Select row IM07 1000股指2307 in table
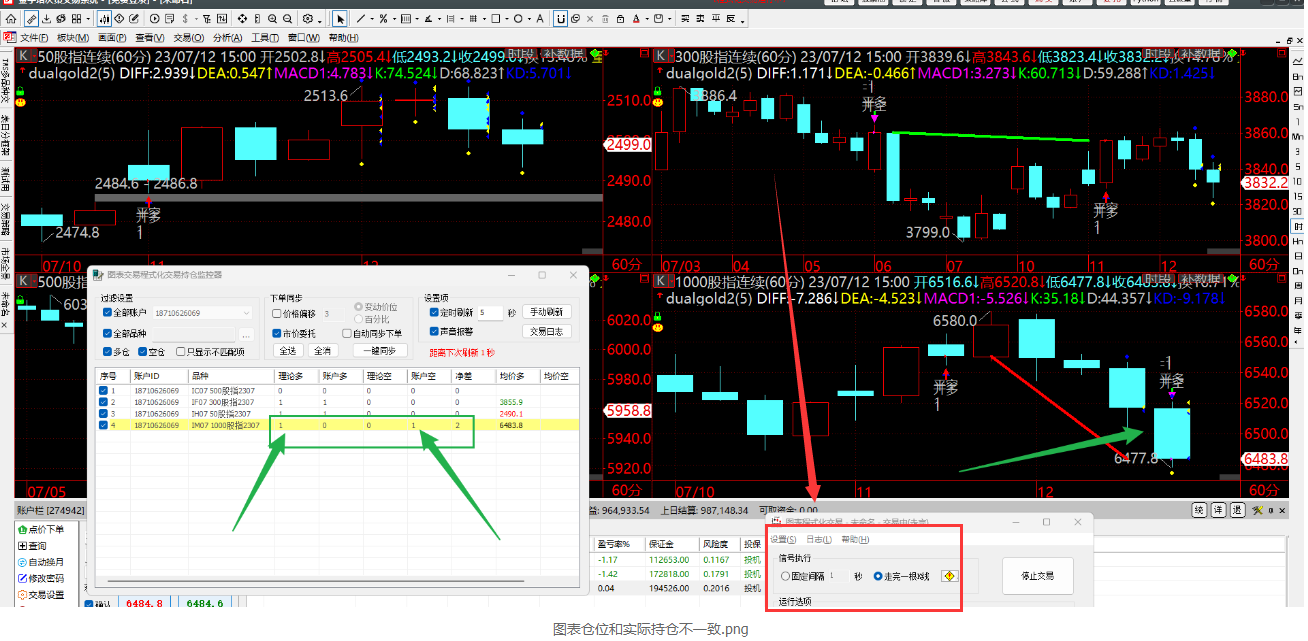 pos(336,425)
